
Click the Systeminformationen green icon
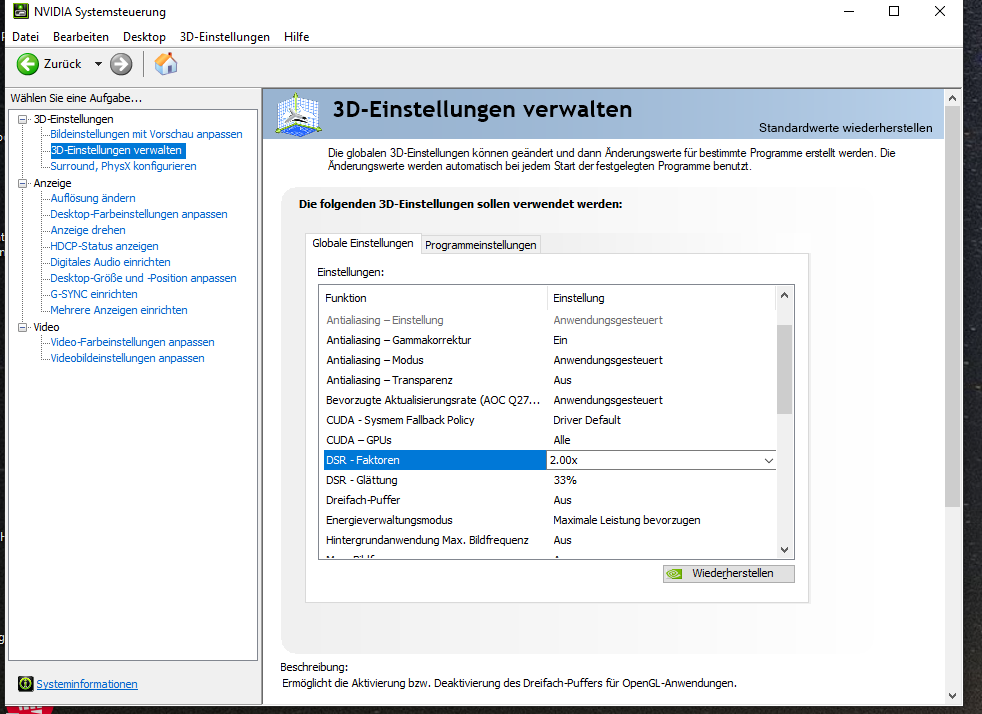pos(25,684)
